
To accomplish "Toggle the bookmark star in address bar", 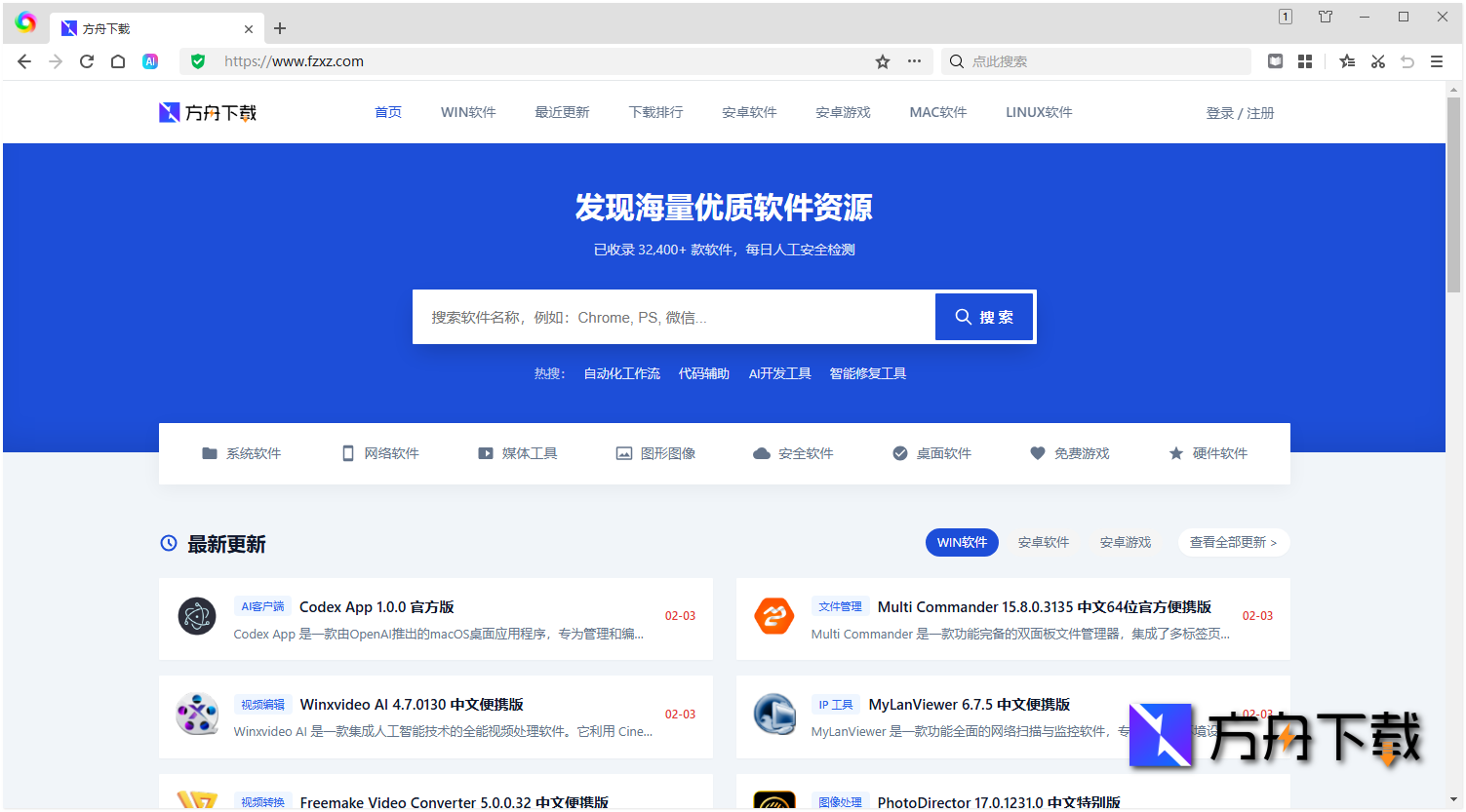I will [882, 60].
